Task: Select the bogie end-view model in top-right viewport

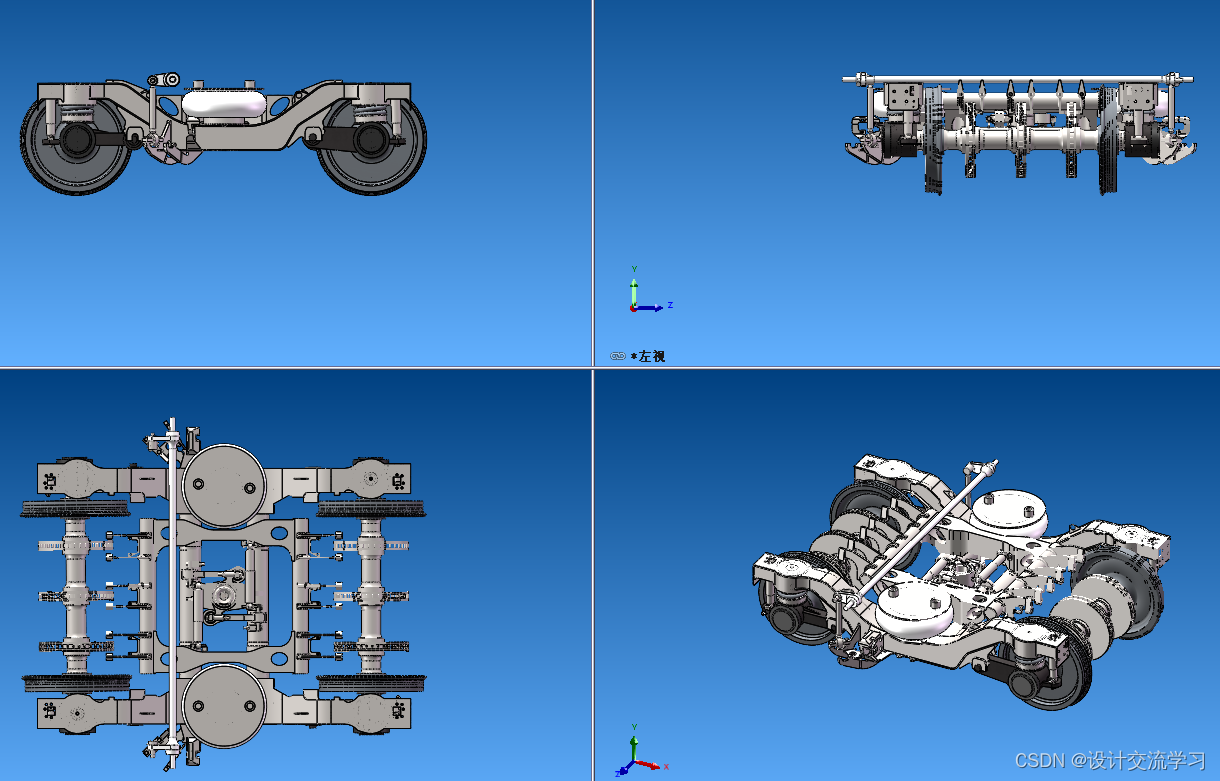Action: pyautogui.click(x=1018, y=133)
